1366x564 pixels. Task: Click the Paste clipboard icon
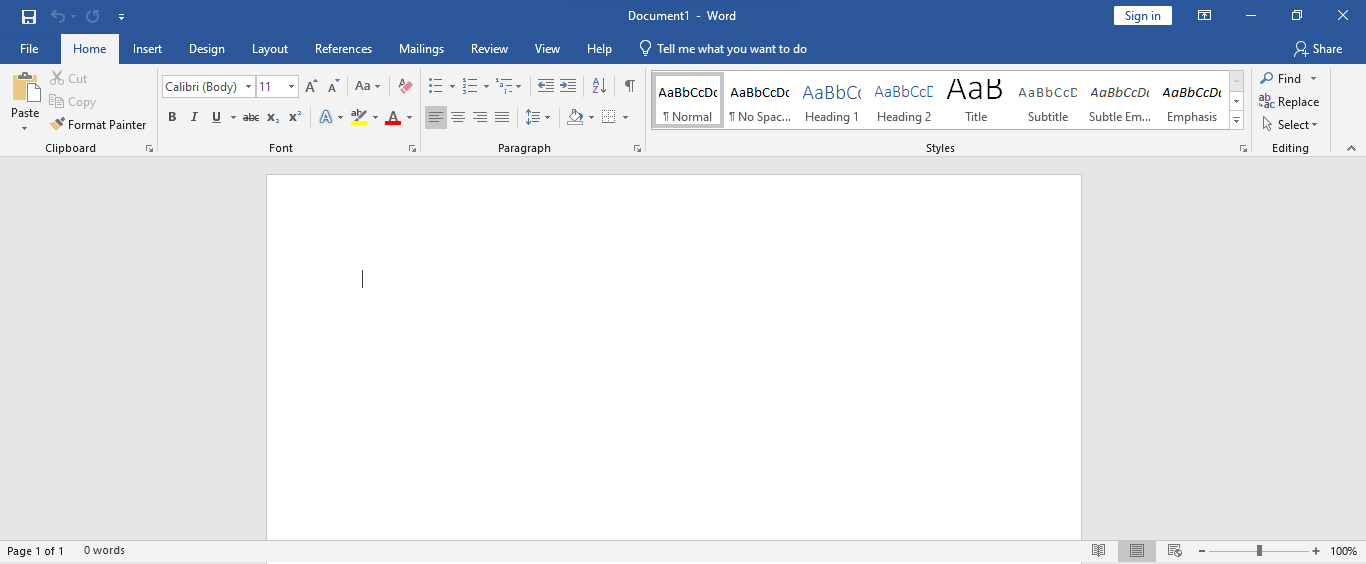pyautogui.click(x=25, y=88)
